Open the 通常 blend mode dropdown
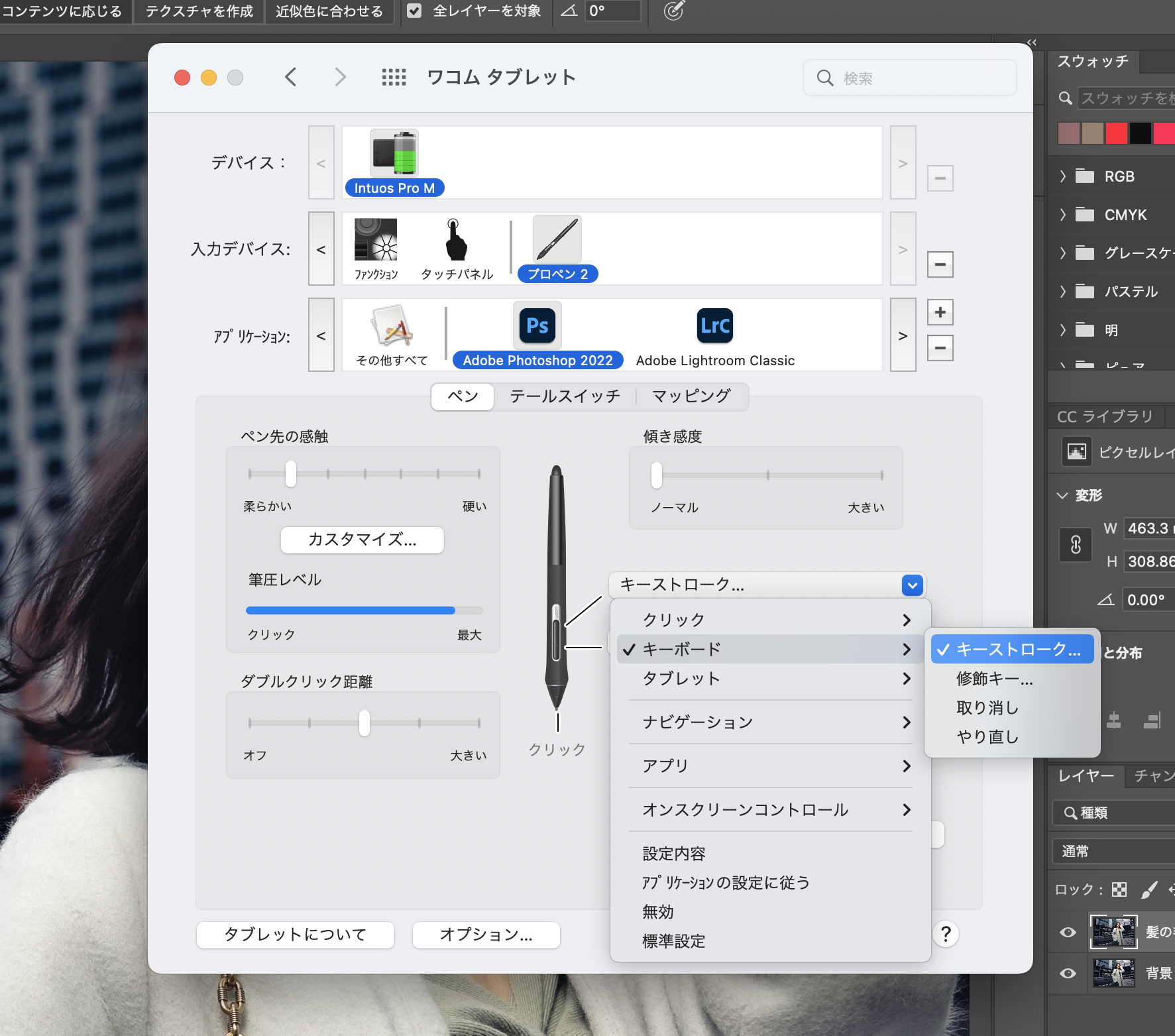1175x1036 pixels. click(1113, 851)
